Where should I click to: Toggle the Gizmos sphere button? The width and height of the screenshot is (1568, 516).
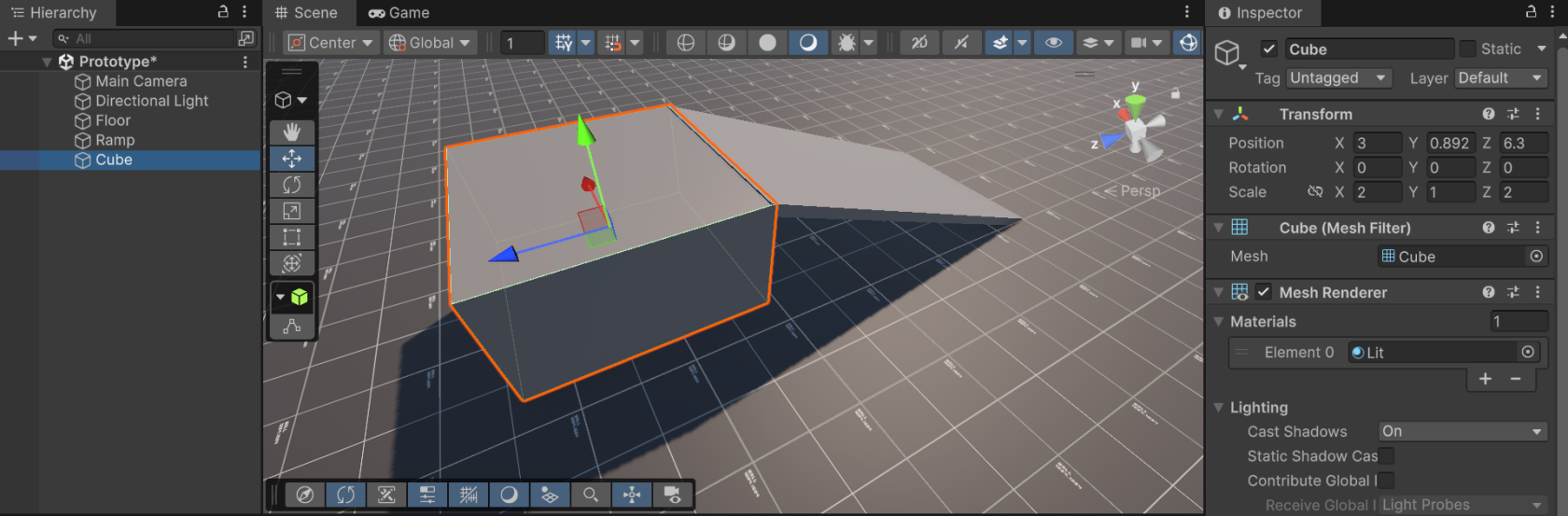coord(1187,43)
